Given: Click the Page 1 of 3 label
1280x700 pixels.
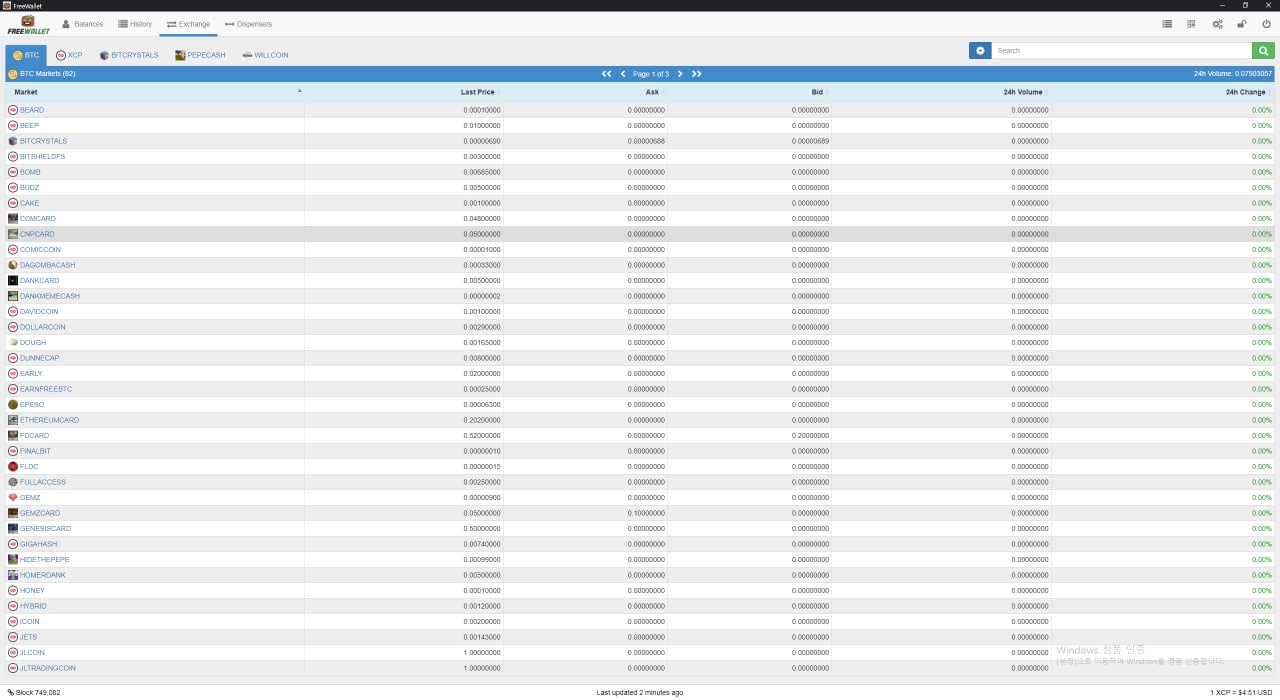Looking at the screenshot, I should pos(651,74).
